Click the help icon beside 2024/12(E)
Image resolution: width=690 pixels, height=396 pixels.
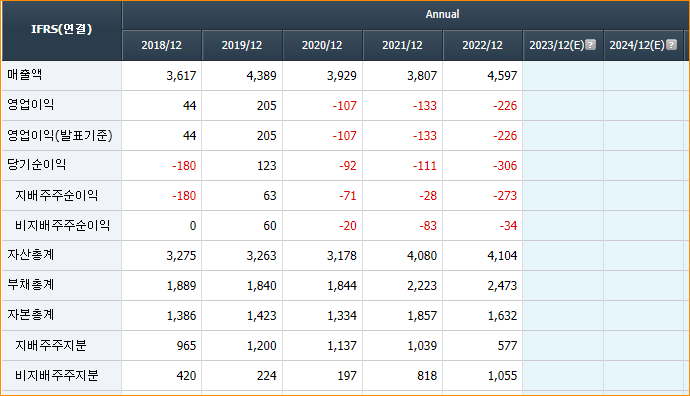click(x=672, y=45)
